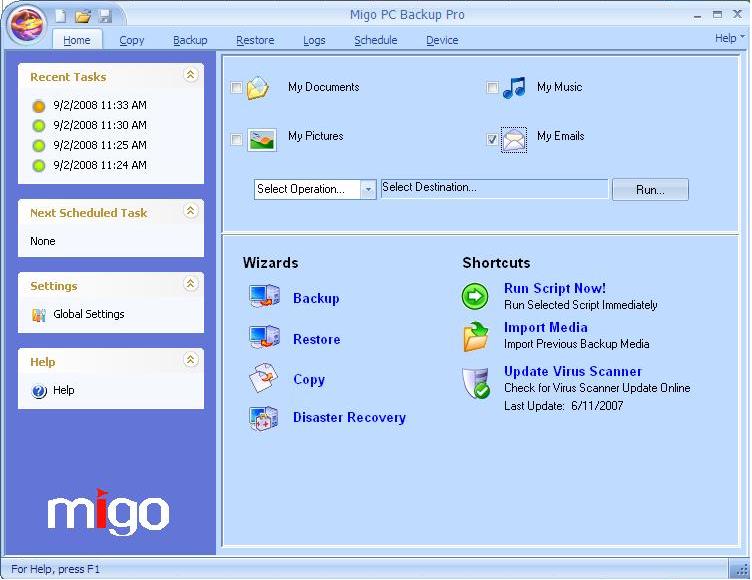Launch the Backup wizard link
This screenshot has height=580, width=752.
point(316,298)
